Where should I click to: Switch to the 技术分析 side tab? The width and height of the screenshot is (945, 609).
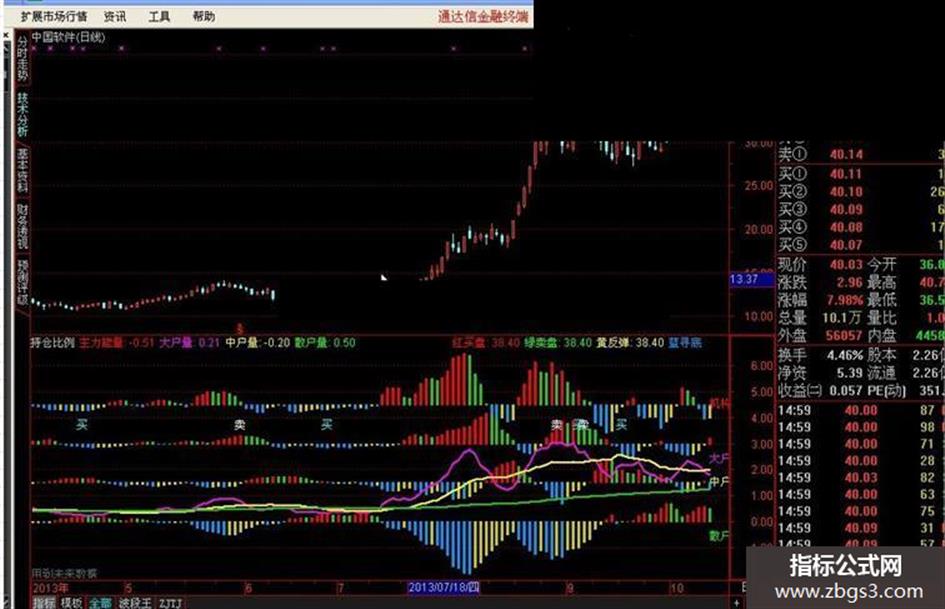pos(22,114)
